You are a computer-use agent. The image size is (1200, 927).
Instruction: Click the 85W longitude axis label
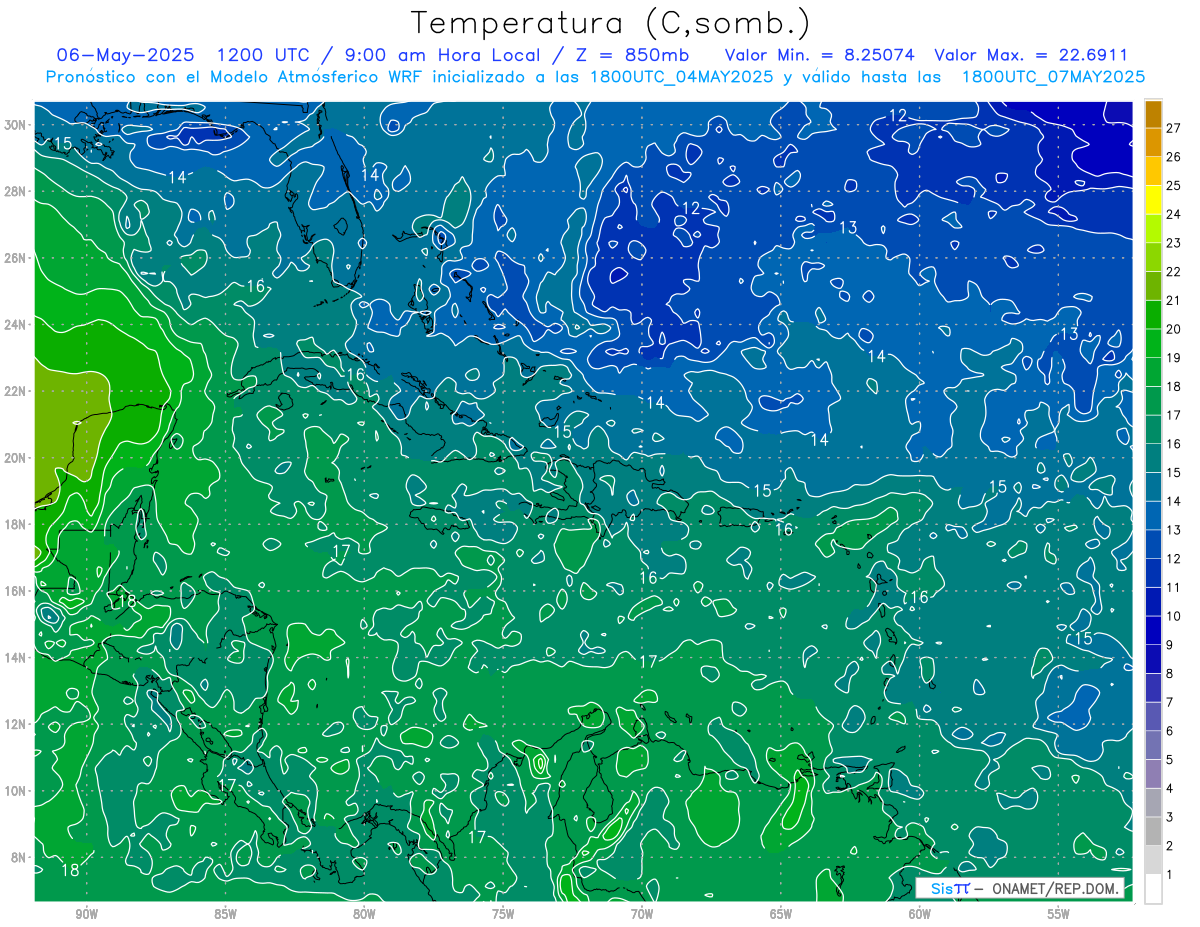[225, 914]
